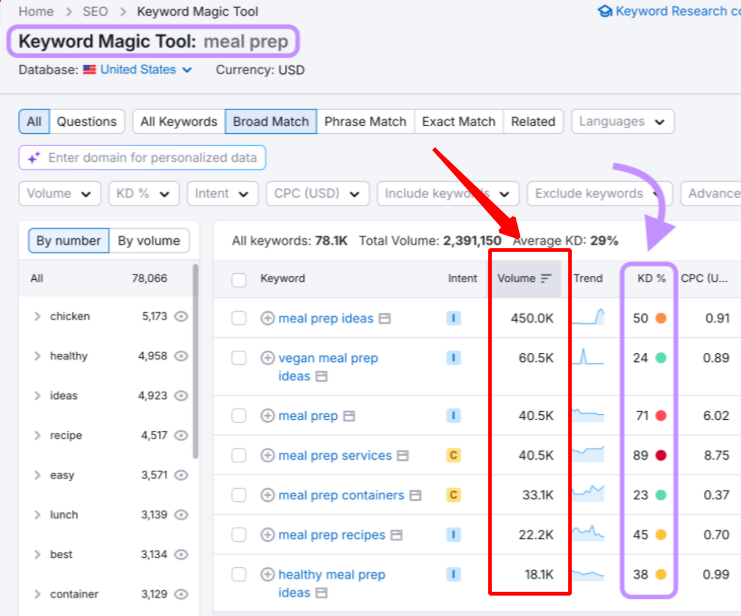Screen dimensions: 741x616
Task: Check the box for vegan meal prep ideas
Action: click(239, 358)
